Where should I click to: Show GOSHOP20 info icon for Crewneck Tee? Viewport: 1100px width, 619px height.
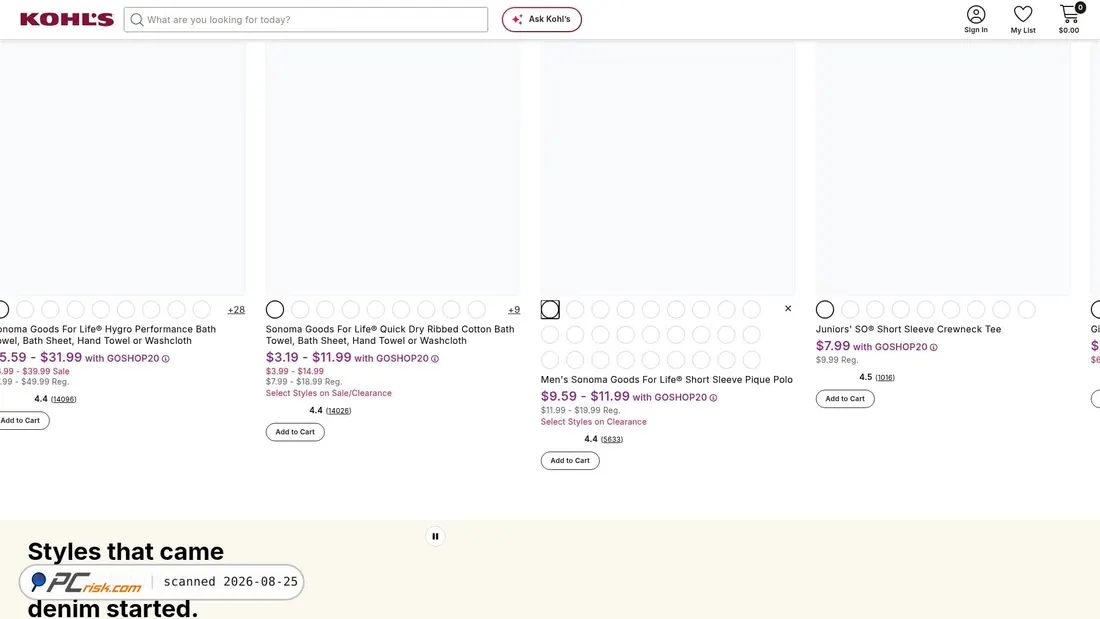pos(934,347)
